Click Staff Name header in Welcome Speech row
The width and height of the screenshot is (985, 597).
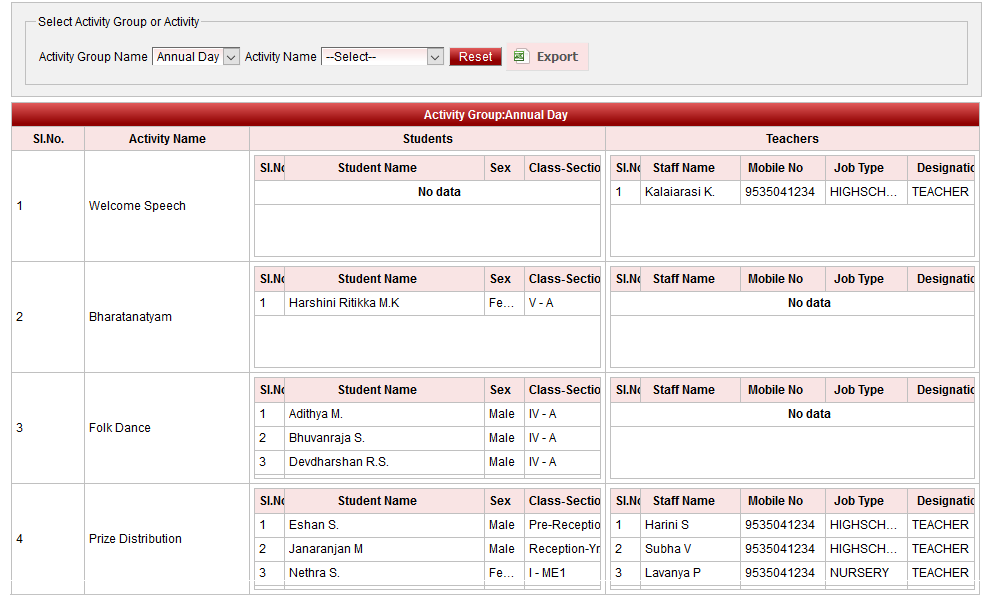[x=683, y=168]
